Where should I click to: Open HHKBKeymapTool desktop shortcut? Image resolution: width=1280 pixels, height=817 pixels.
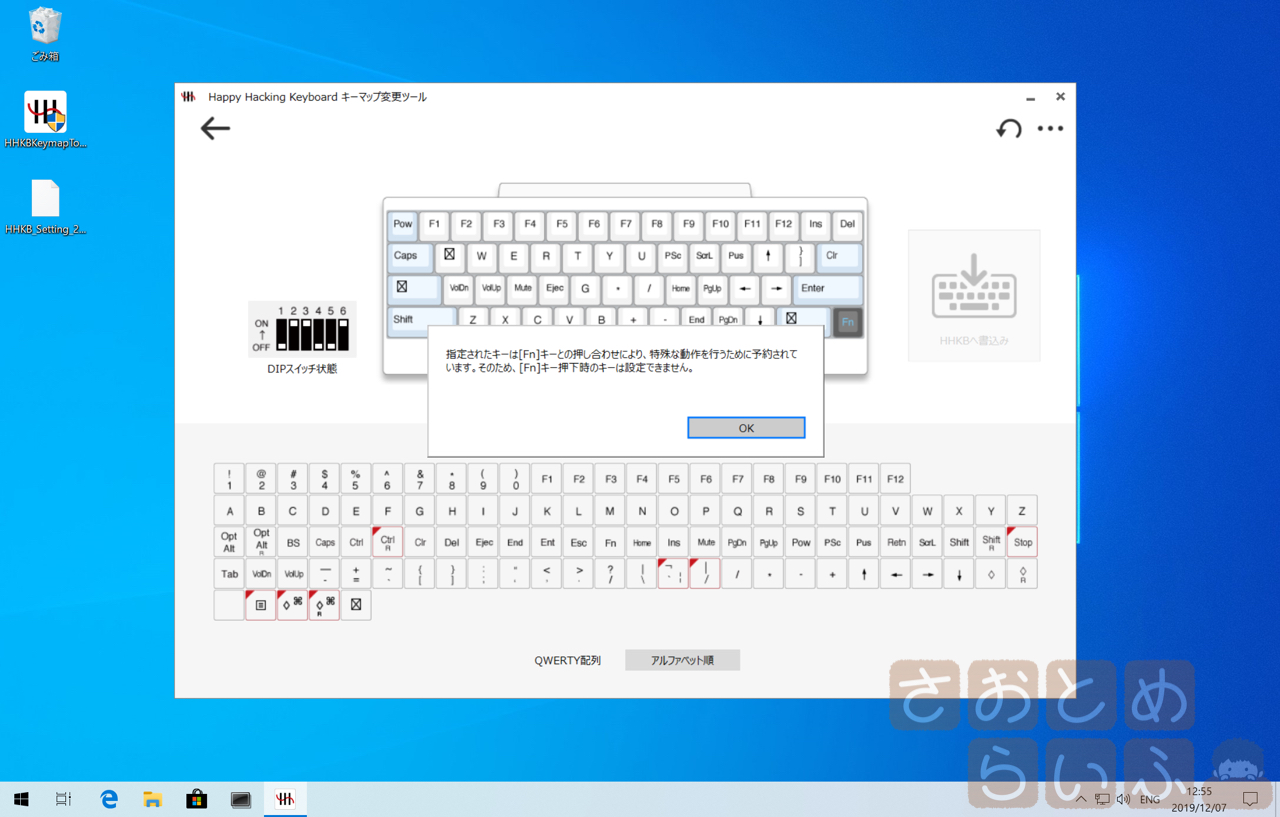(45, 120)
